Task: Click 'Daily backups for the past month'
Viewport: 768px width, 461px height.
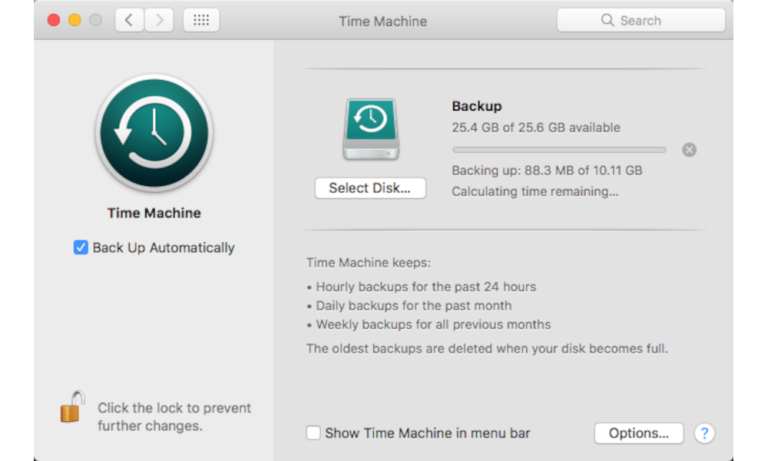Action: pos(413,306)
